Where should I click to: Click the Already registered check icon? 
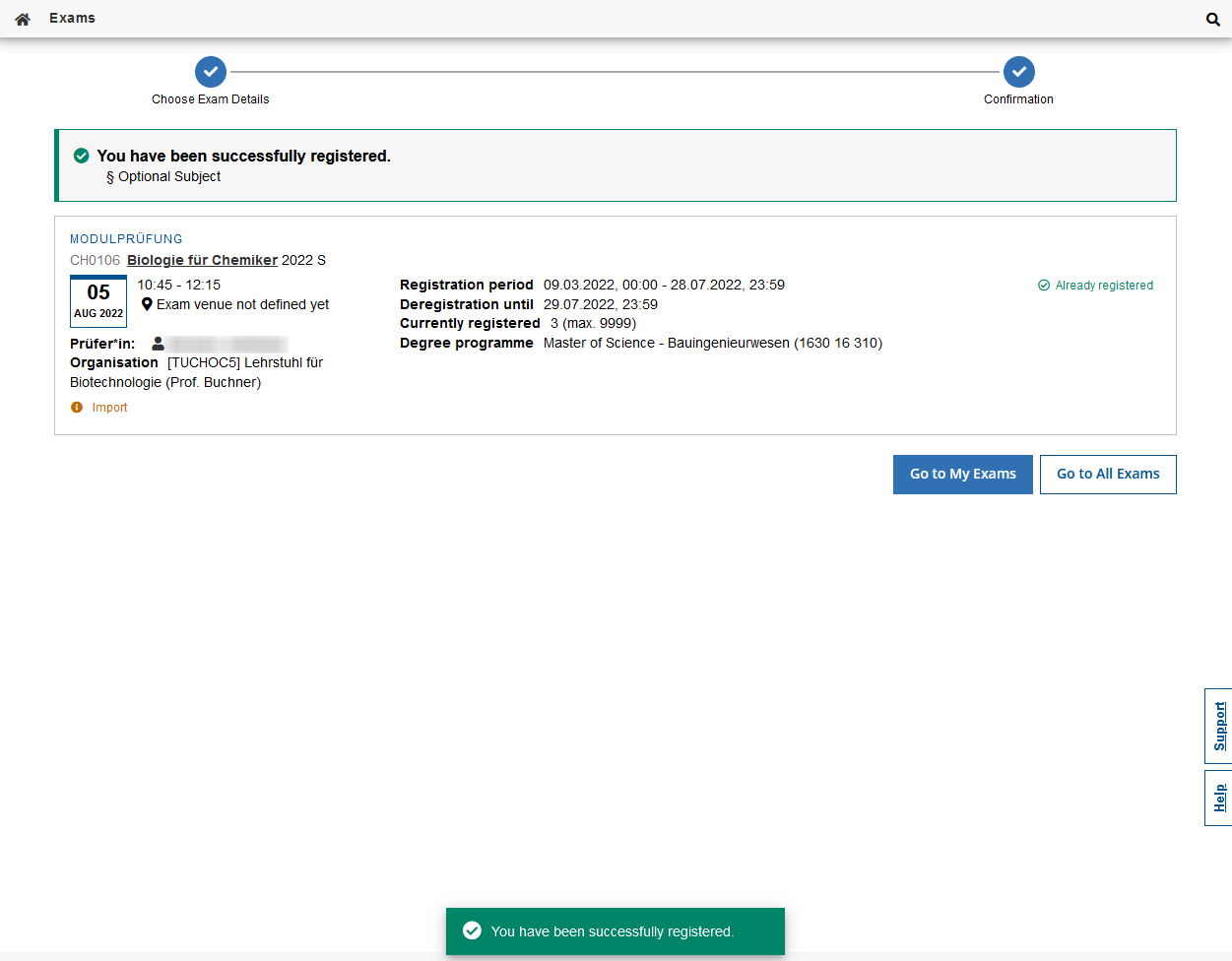[x=1044, y=286]
